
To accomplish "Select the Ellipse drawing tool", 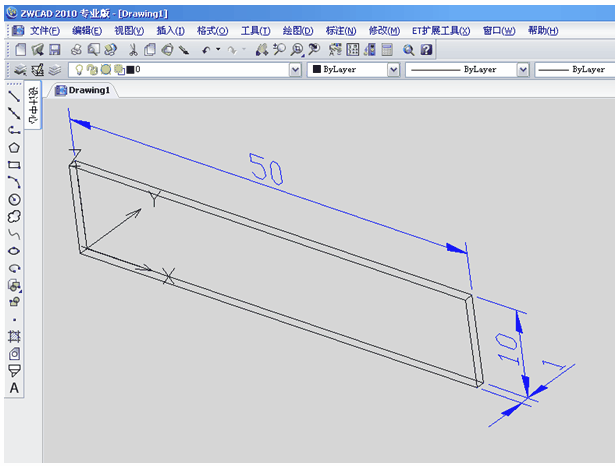I will [x=14, y=251].
